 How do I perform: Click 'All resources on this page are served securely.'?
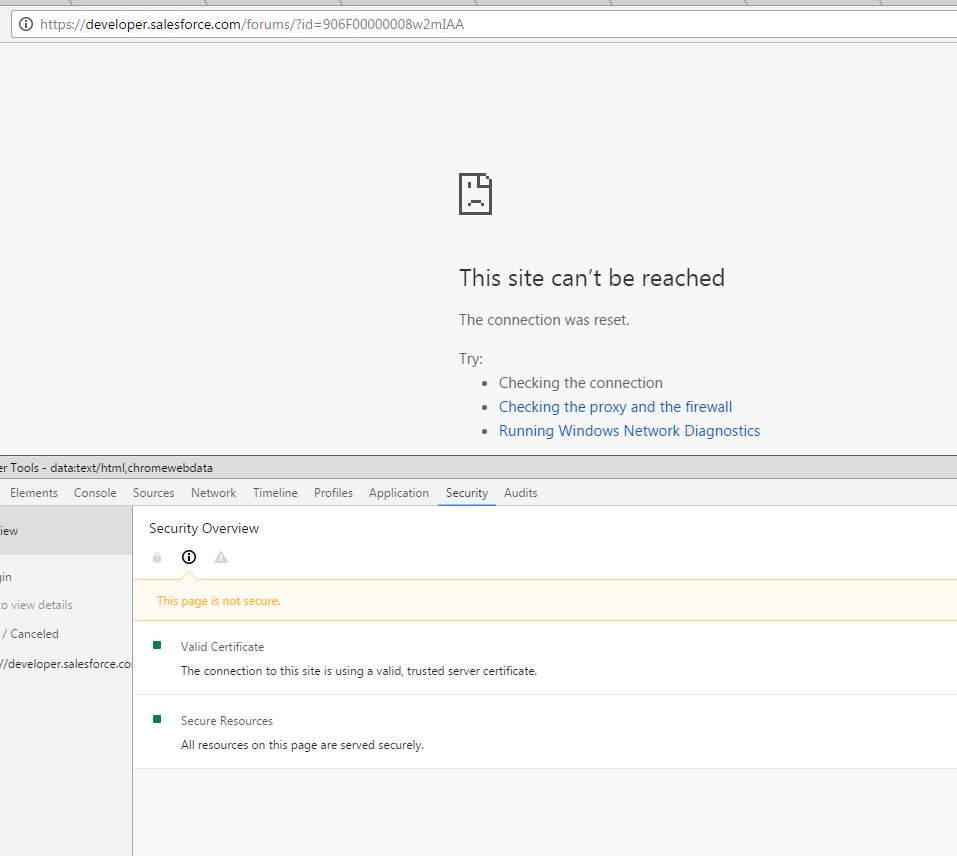click(x=302, y=745)
